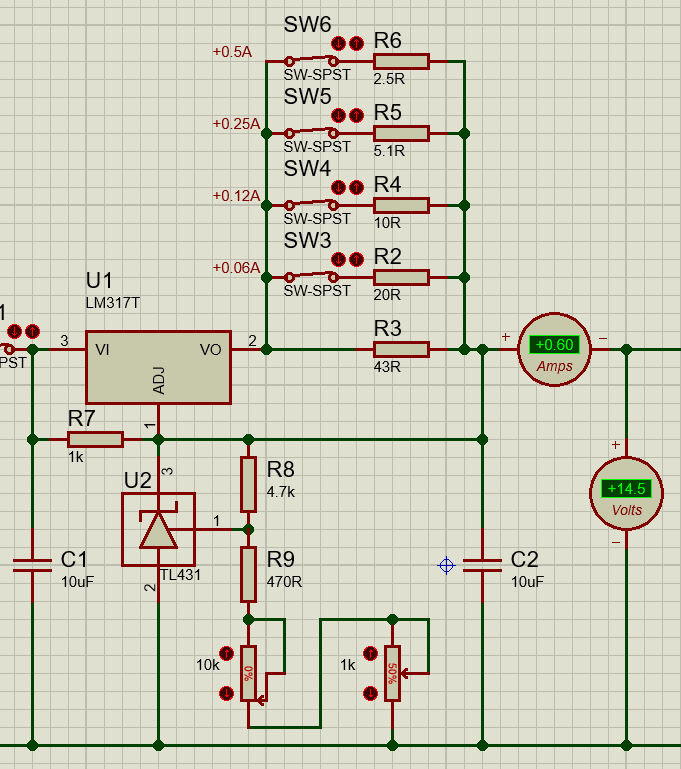The width and height of the screenshot is (681, 769).
Task: Select capacitor C1 symbol
Action: [x=32, y=566]
